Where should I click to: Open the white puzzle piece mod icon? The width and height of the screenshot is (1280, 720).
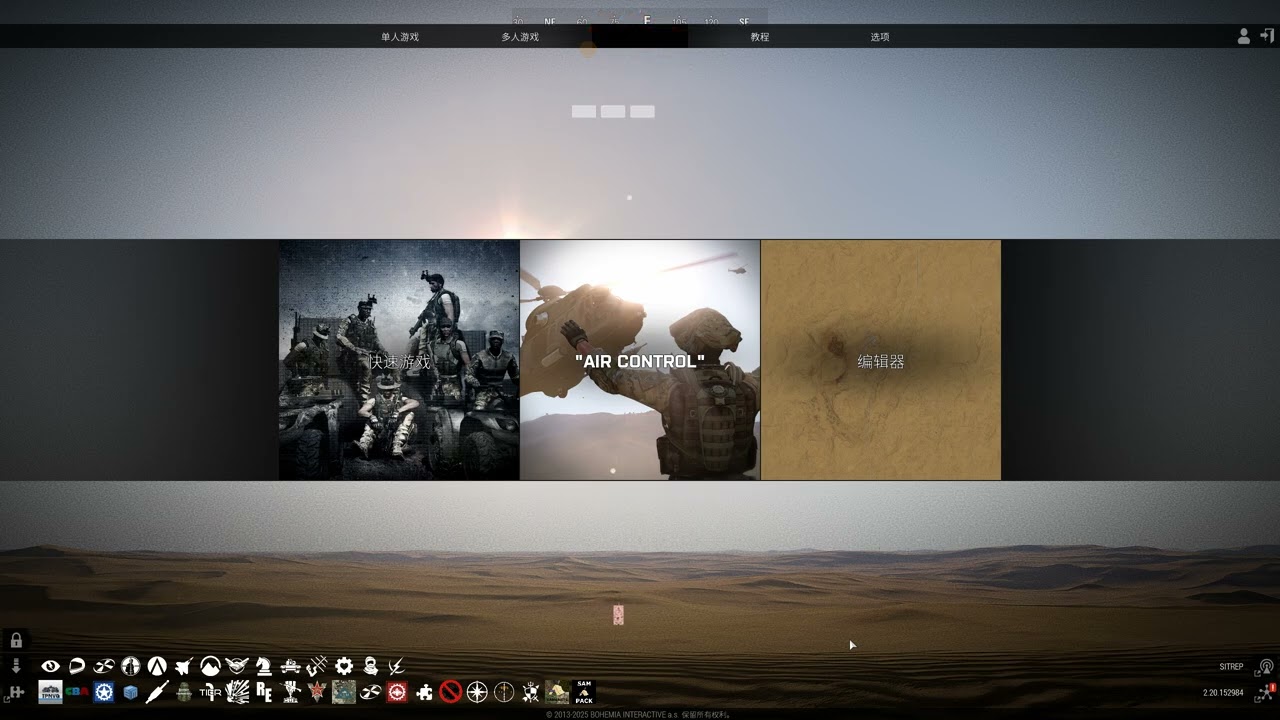pos(424,692)
